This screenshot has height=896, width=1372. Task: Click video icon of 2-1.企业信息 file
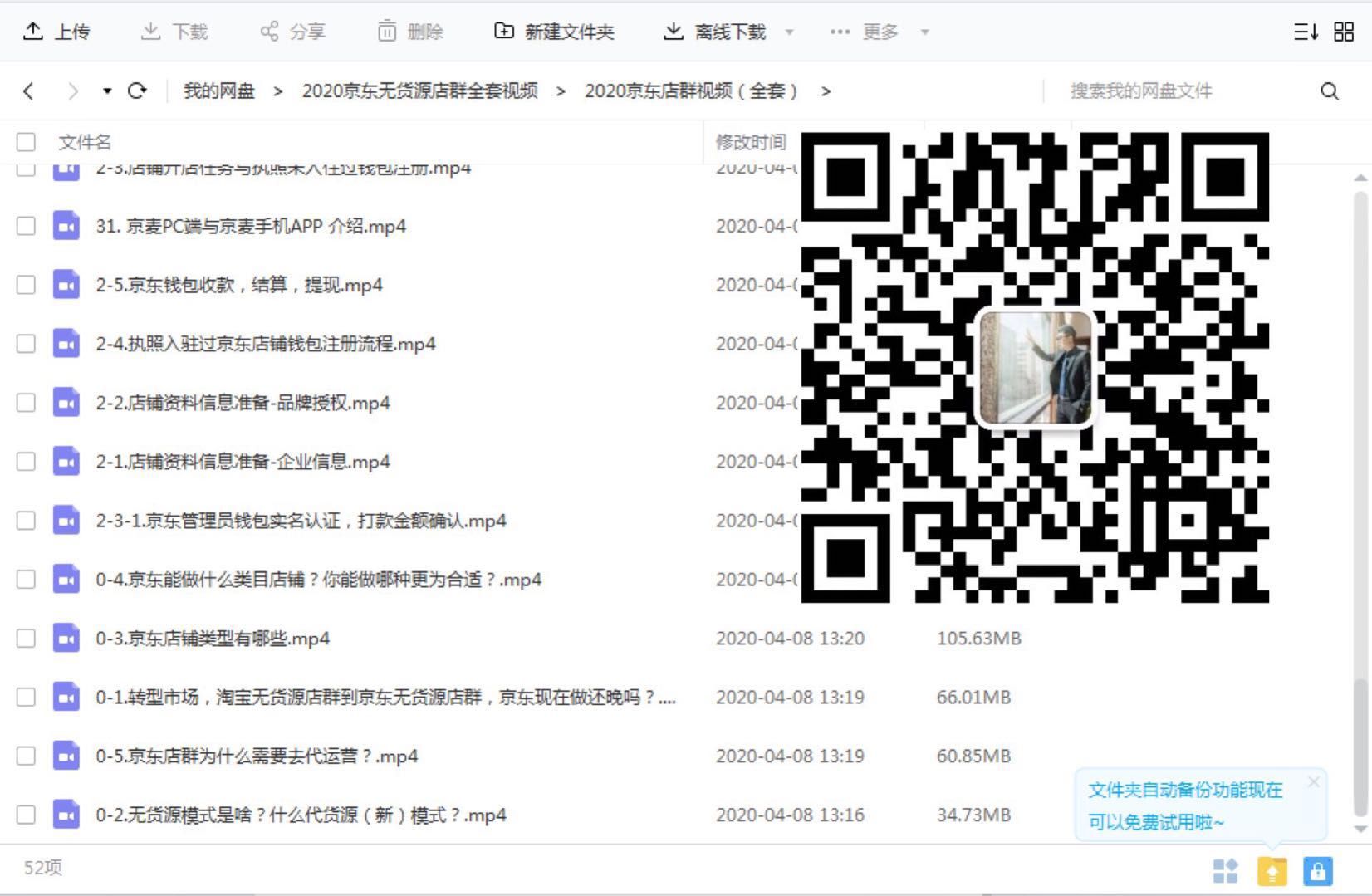(x=66, y=462)
